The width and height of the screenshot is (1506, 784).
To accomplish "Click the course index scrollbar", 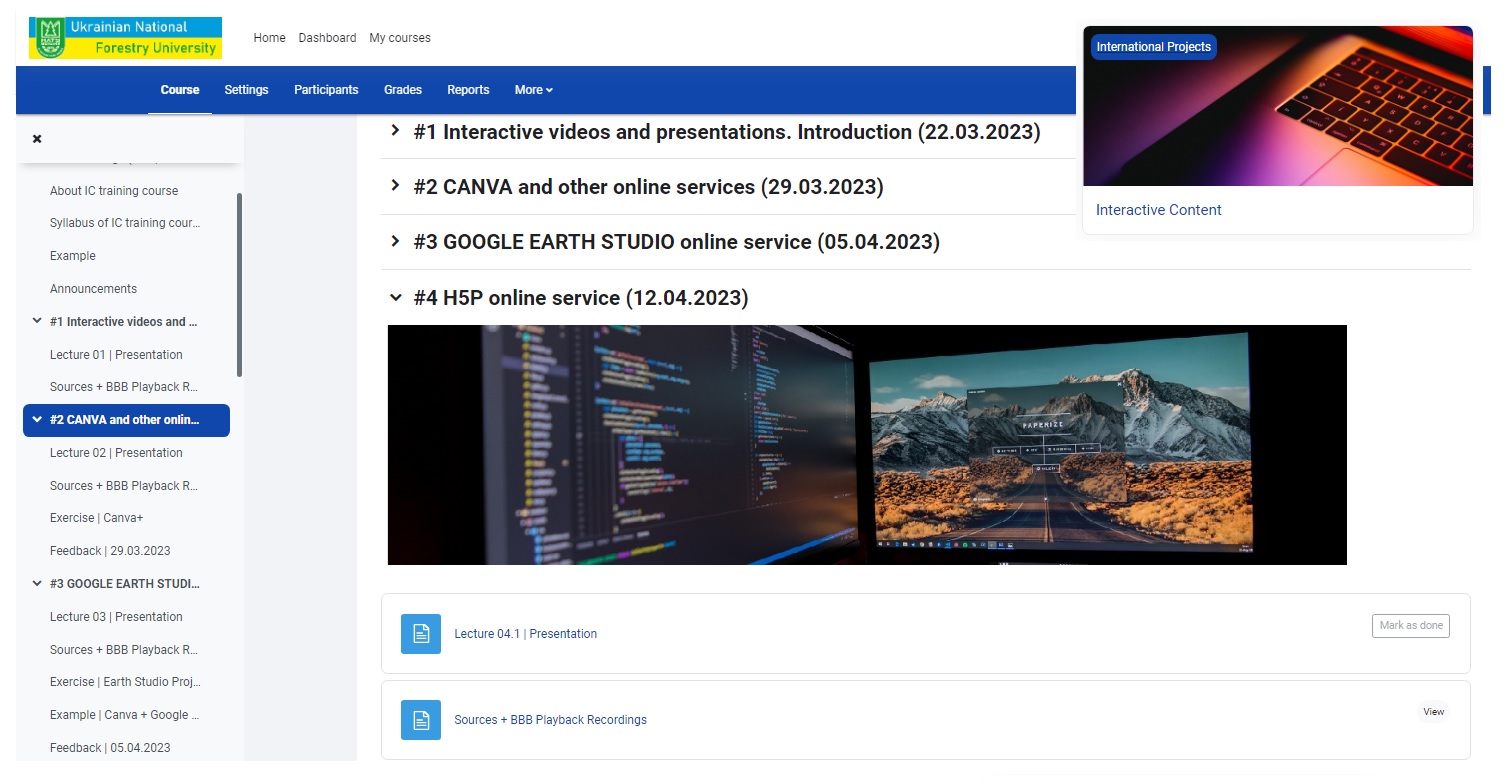I will click(x=239, y=285).
